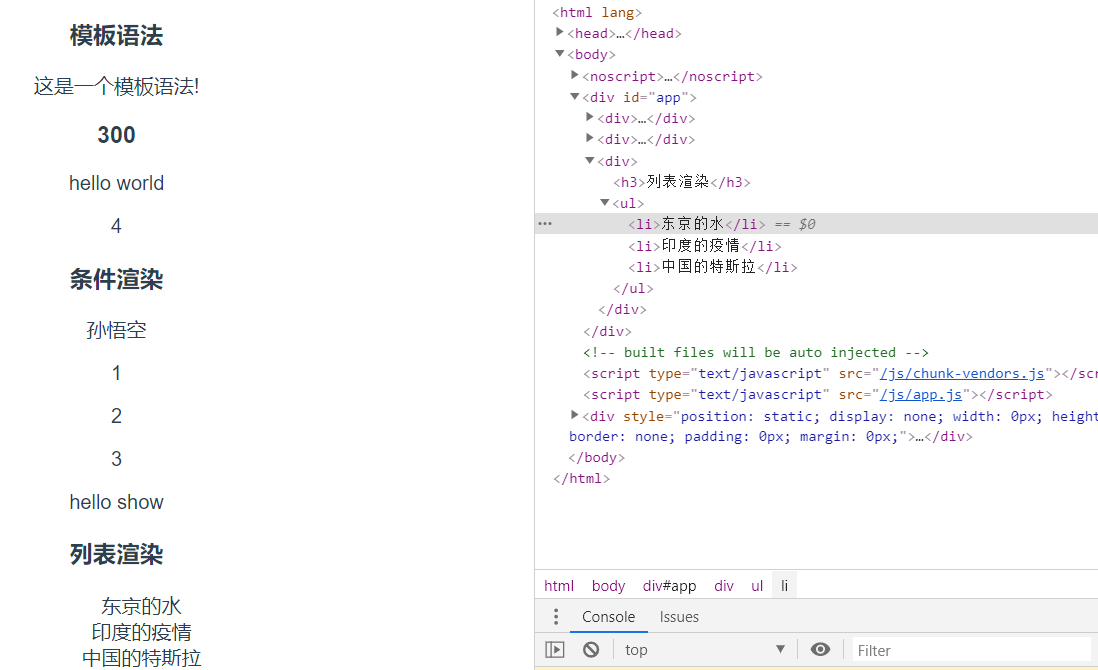The width and height of the screenshot is (1098, 670).
Task: Select li in the breadcrumb trail
Action: click(784, 586)
